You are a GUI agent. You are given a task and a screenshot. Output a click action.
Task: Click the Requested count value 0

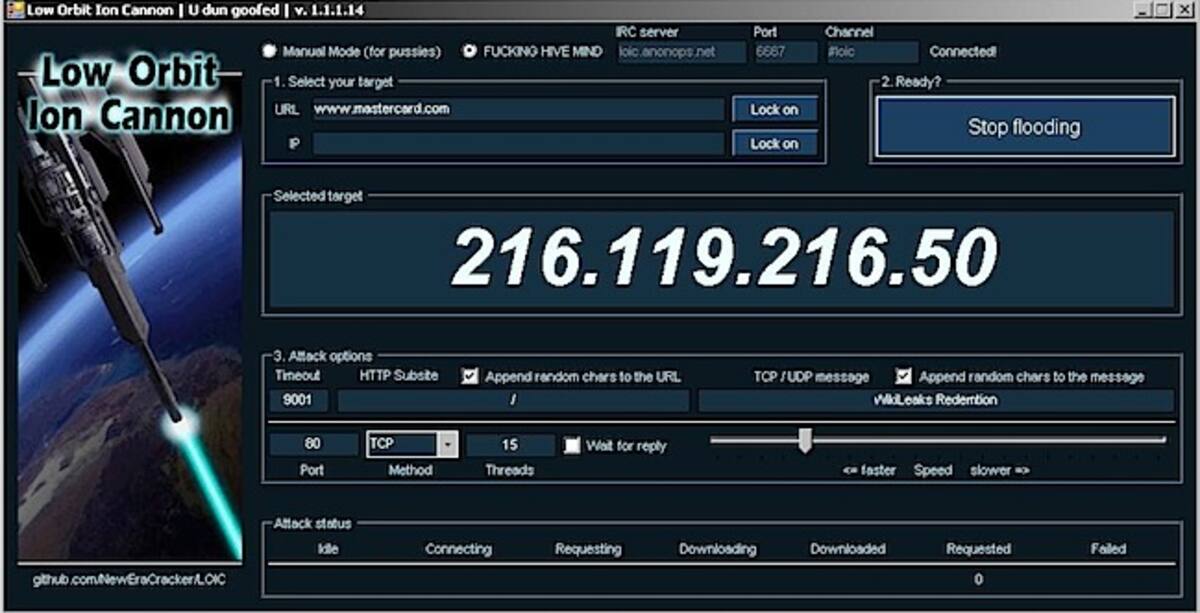coord(978,579)
